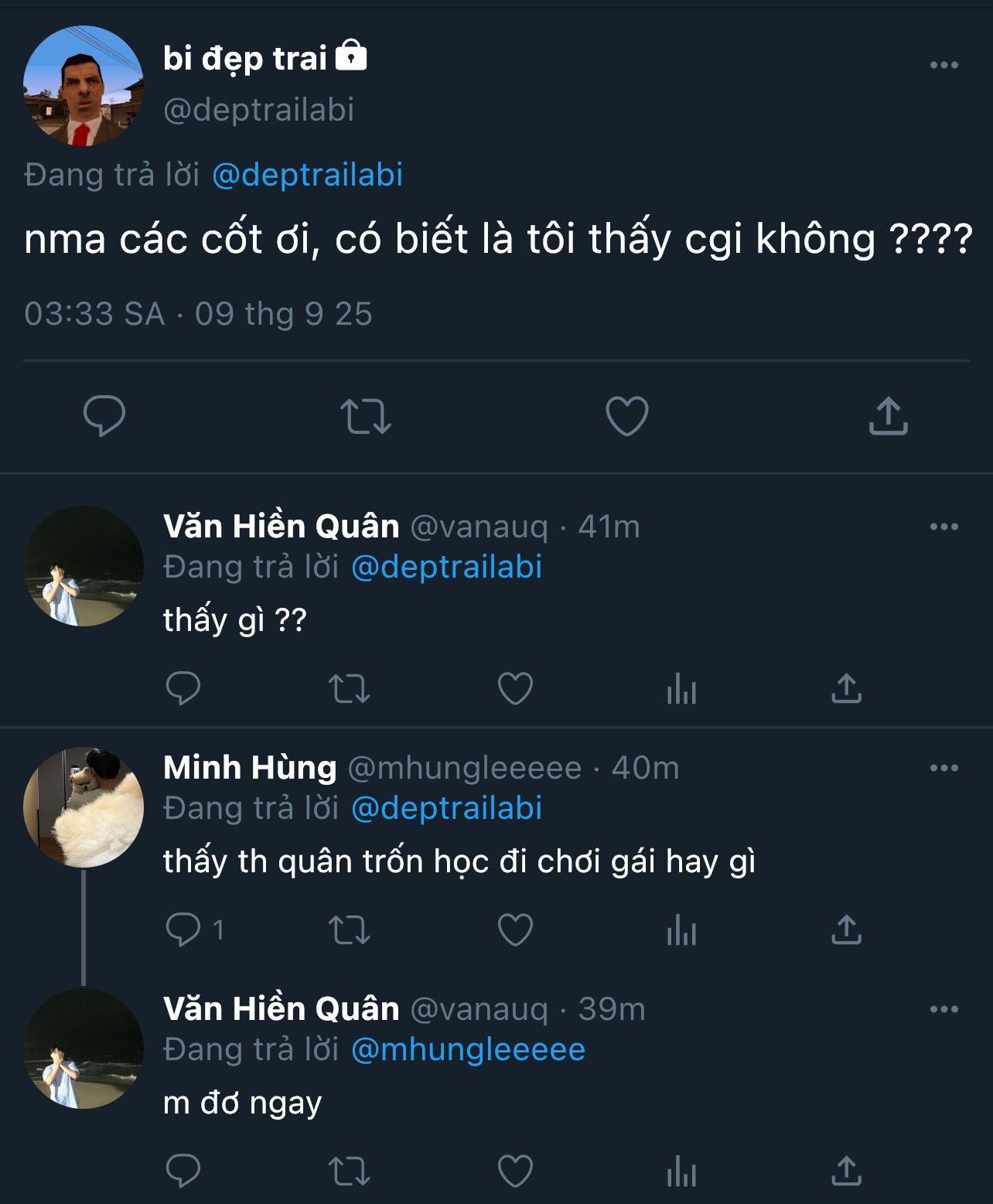Open @deptrailabi link in main tweet's reply line
Viewport: 993px width, 1204px height.
click(x=307, y=175)
